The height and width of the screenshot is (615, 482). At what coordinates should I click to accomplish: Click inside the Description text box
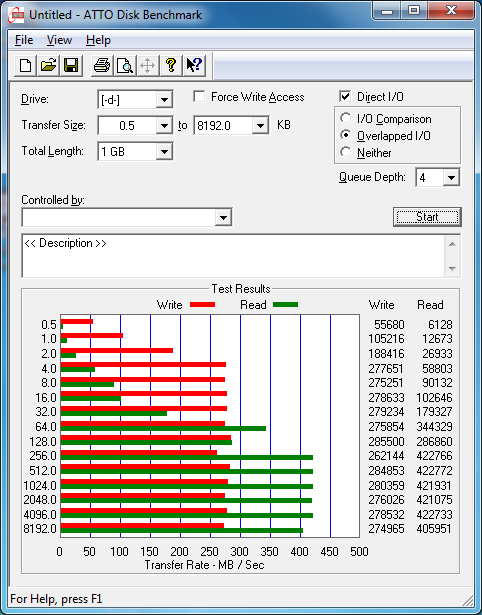point(234,256)
